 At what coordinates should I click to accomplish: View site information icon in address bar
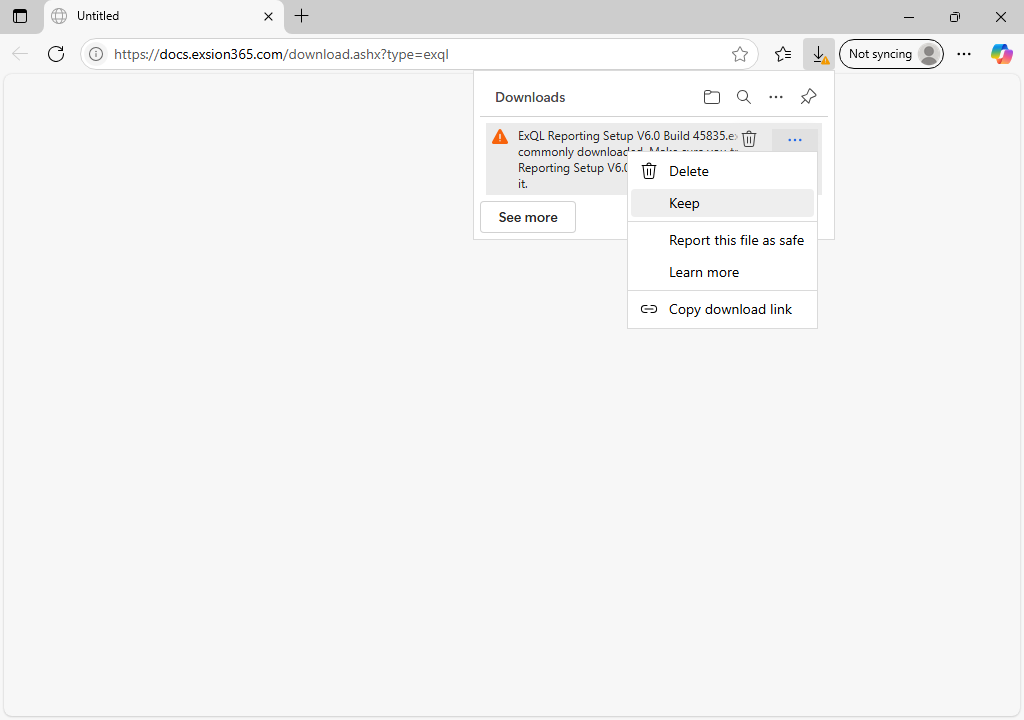(x=96, y=54)
